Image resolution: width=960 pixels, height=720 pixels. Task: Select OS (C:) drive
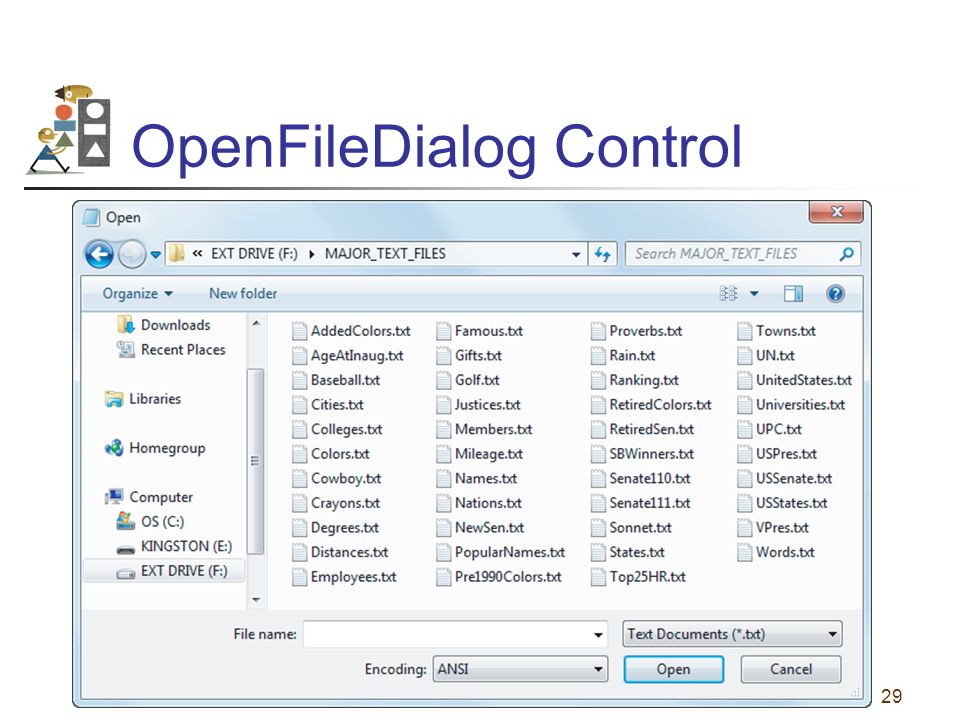(x=150, y=522)
